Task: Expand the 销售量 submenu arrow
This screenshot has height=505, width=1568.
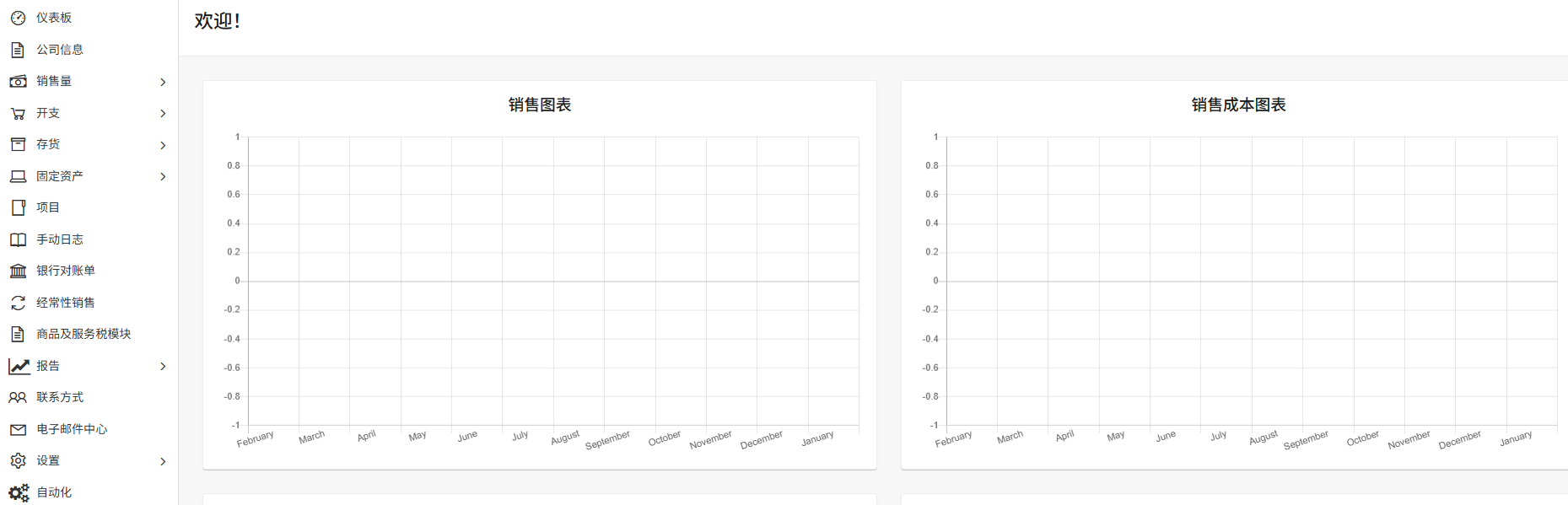Action: (163, 82)
